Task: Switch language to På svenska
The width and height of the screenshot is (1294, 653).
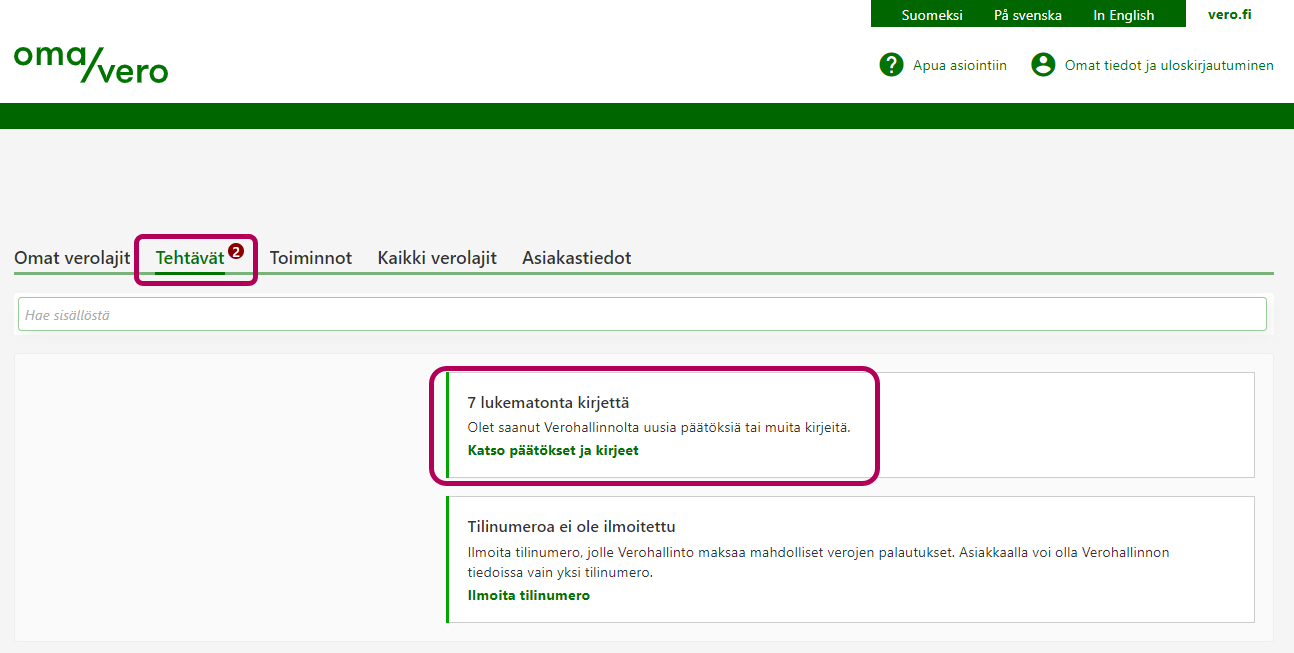Action: (1030, 14)
